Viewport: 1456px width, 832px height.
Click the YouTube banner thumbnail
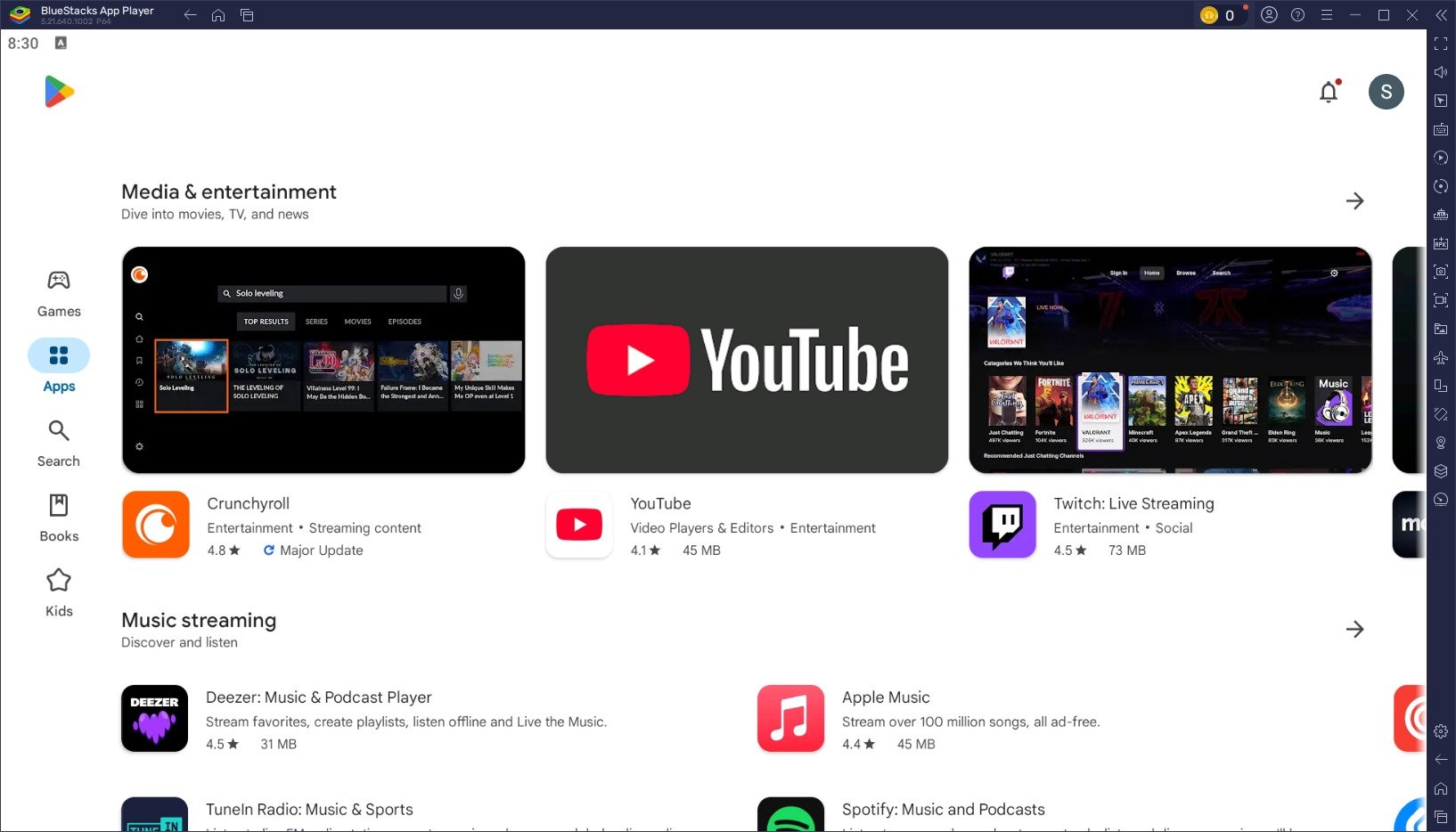click(x=747, y=360)
